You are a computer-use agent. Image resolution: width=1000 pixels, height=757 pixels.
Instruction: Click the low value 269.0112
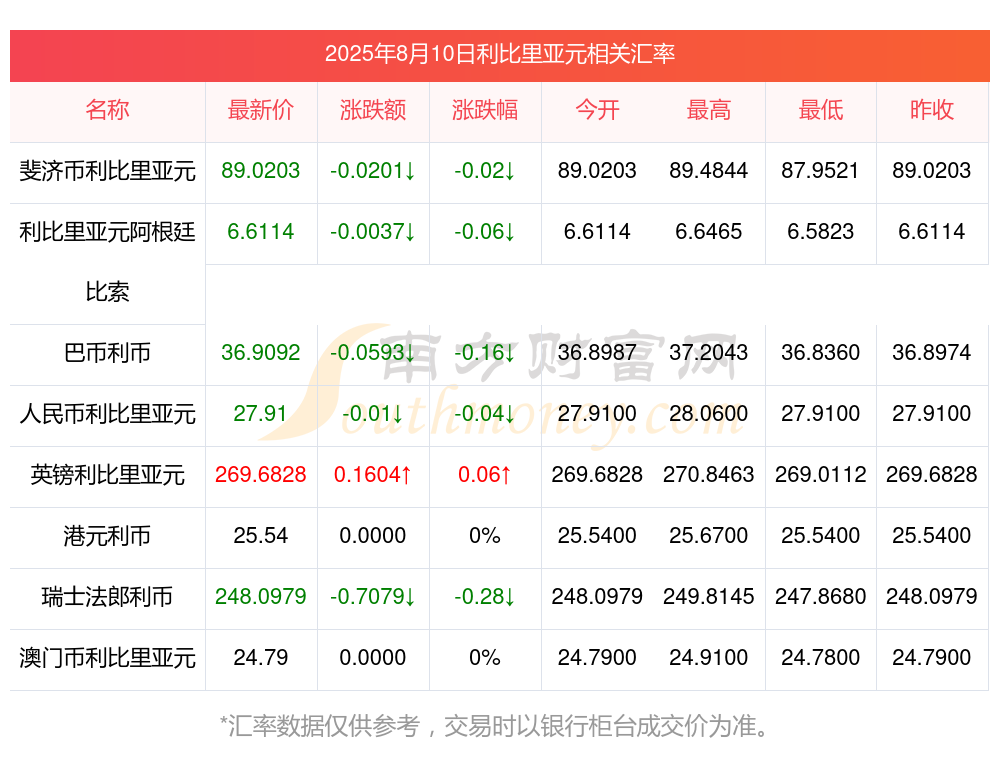pos(821,474)
